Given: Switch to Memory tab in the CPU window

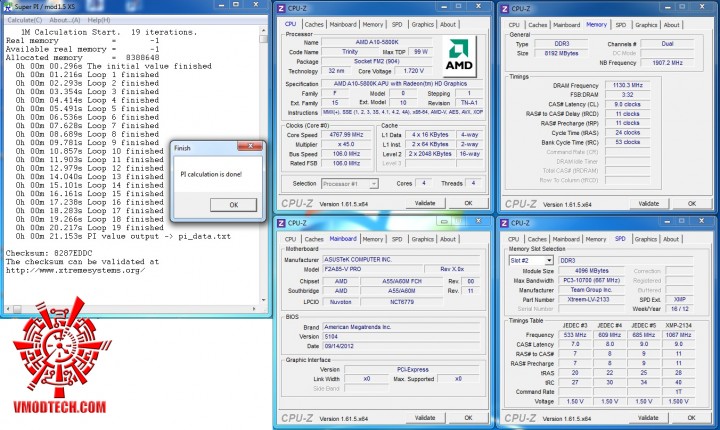Looking at the screenshot, I should point(372,24).
